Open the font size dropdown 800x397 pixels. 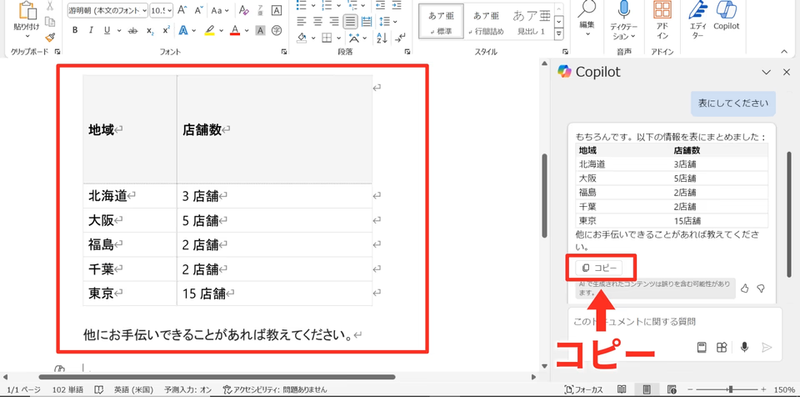pyautogui.click(x=169, y=10)
